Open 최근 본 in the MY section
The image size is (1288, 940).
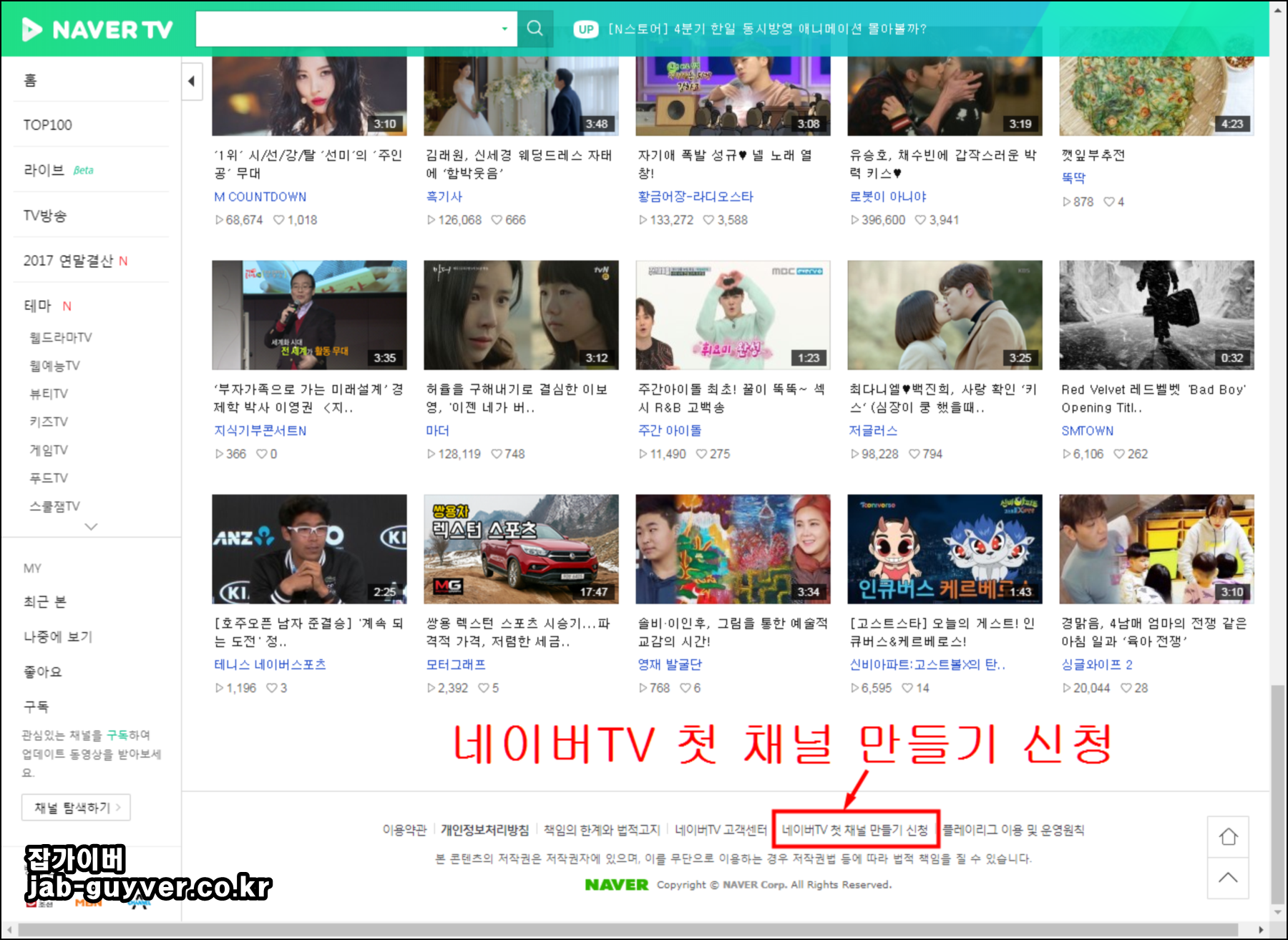click(x=44, y=601)
